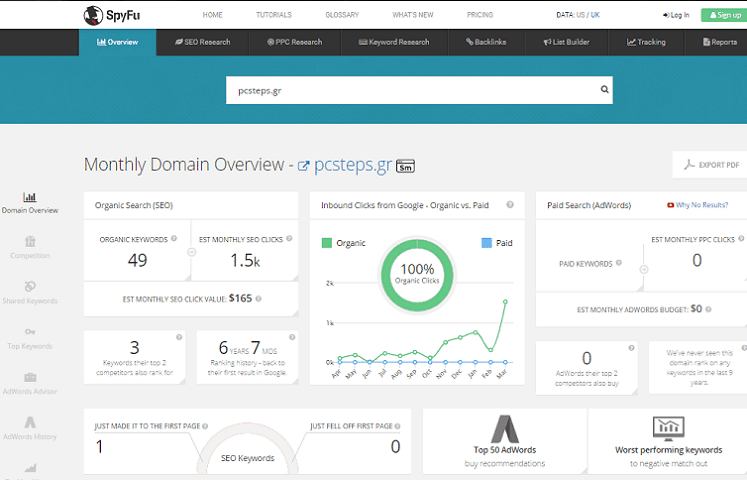The image size is (747, 480).
Task: Click arrow circle between paid keyword stats
Action: click(644, 270)
